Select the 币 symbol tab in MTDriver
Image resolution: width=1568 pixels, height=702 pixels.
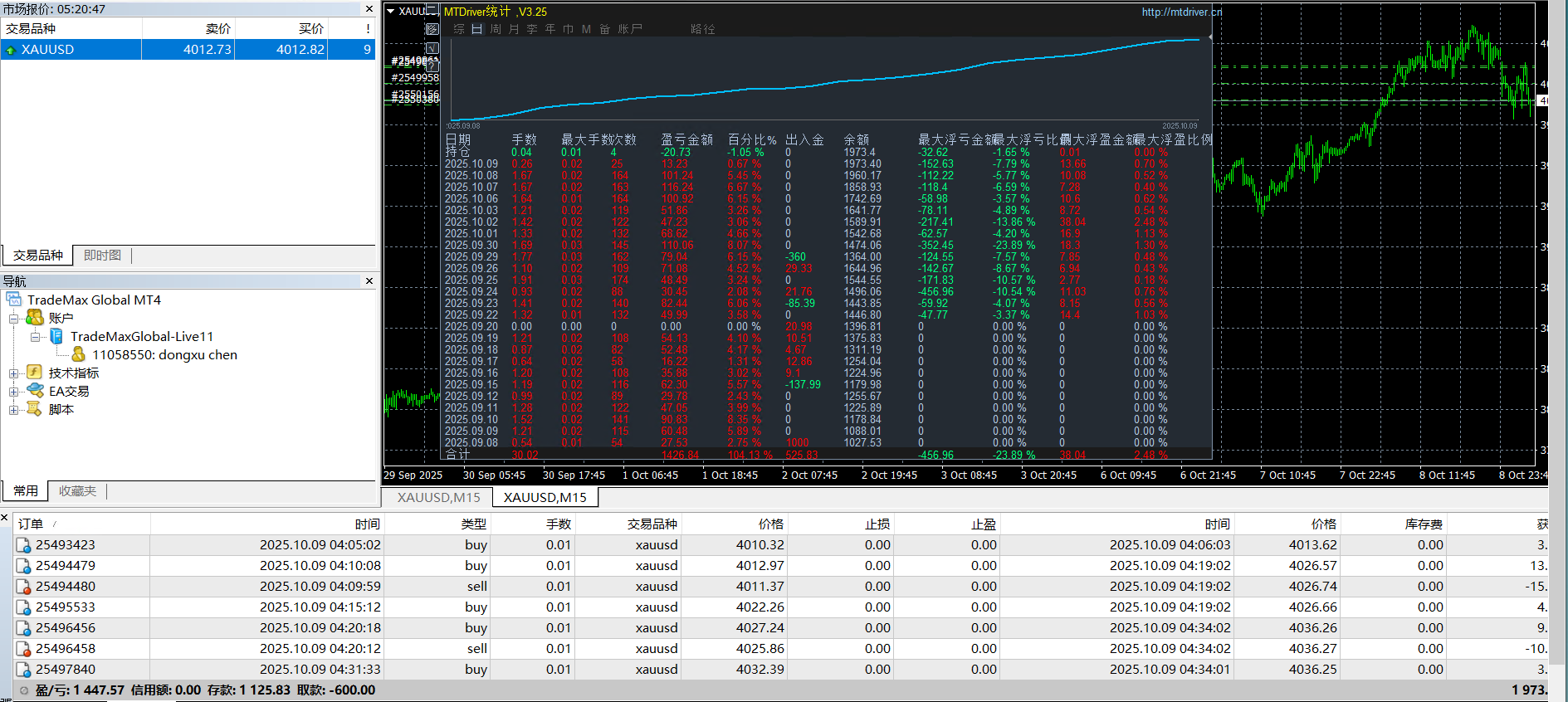click(569, 29)
